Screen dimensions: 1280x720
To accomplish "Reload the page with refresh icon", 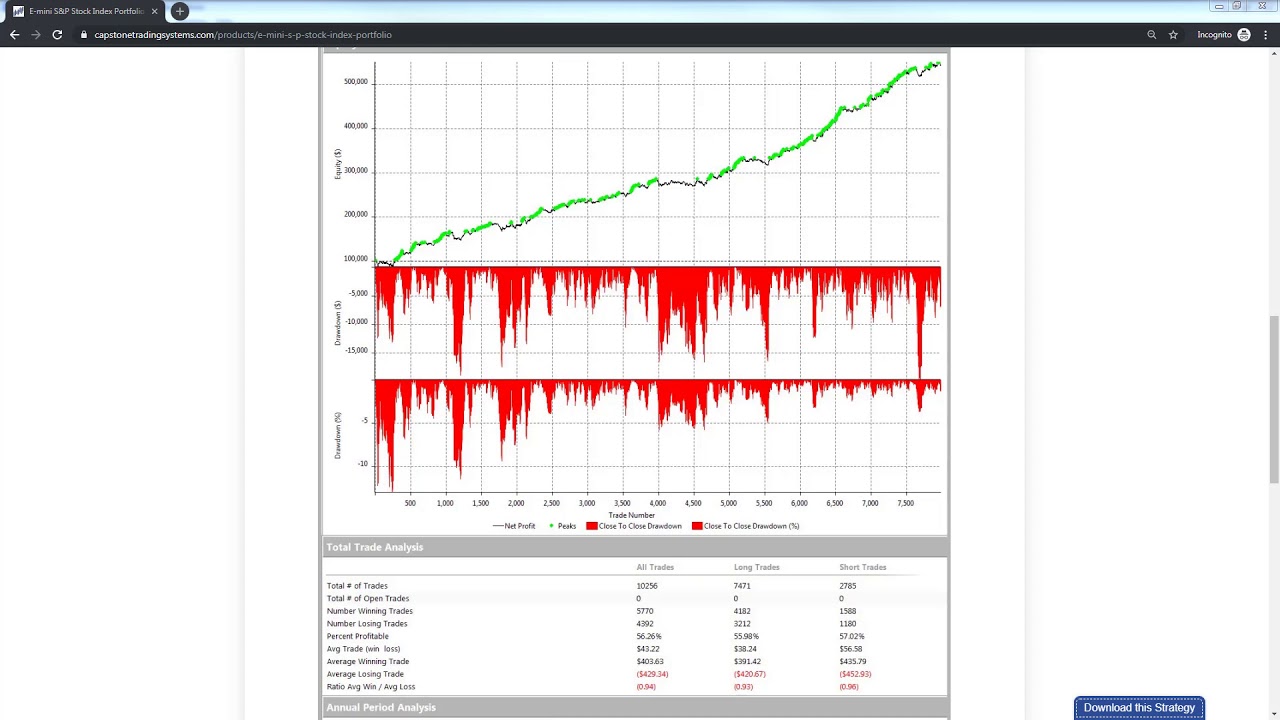I will 57,35.
